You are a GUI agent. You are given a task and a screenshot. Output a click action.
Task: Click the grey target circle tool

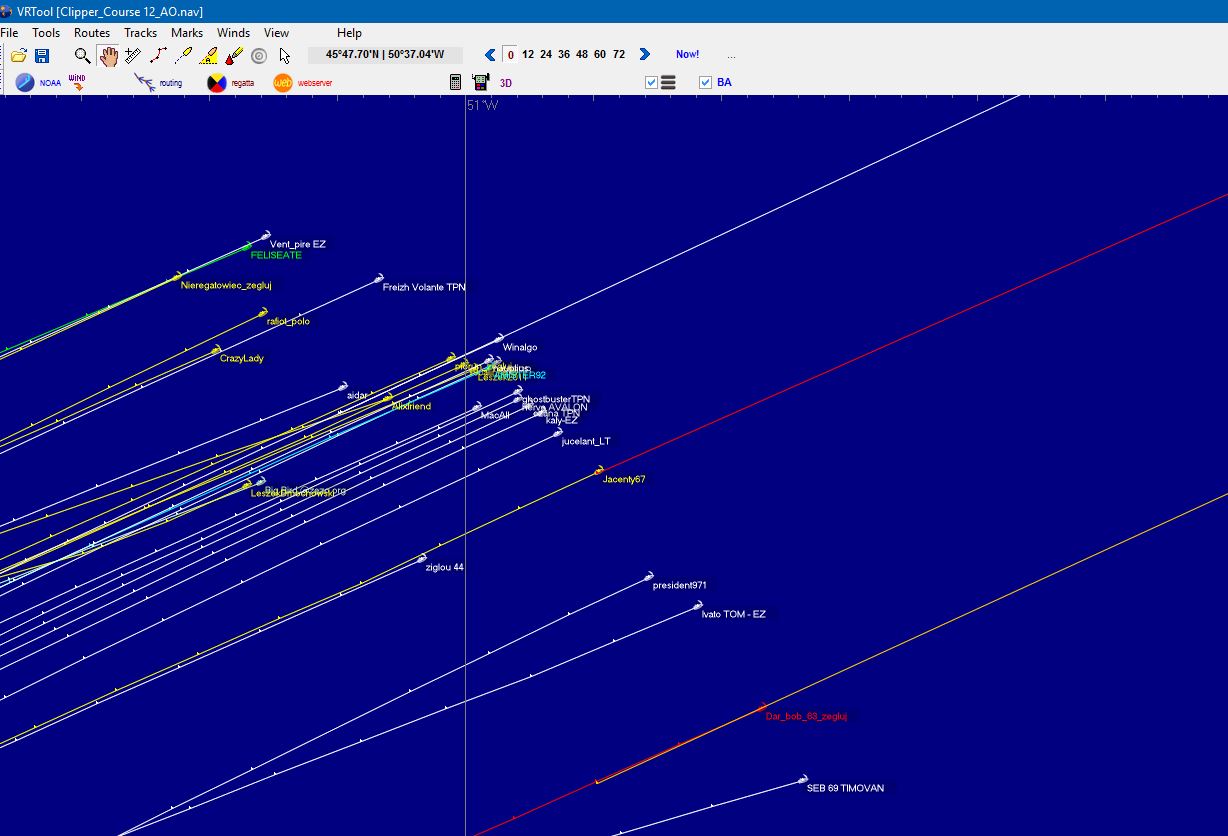pos(259,56)
